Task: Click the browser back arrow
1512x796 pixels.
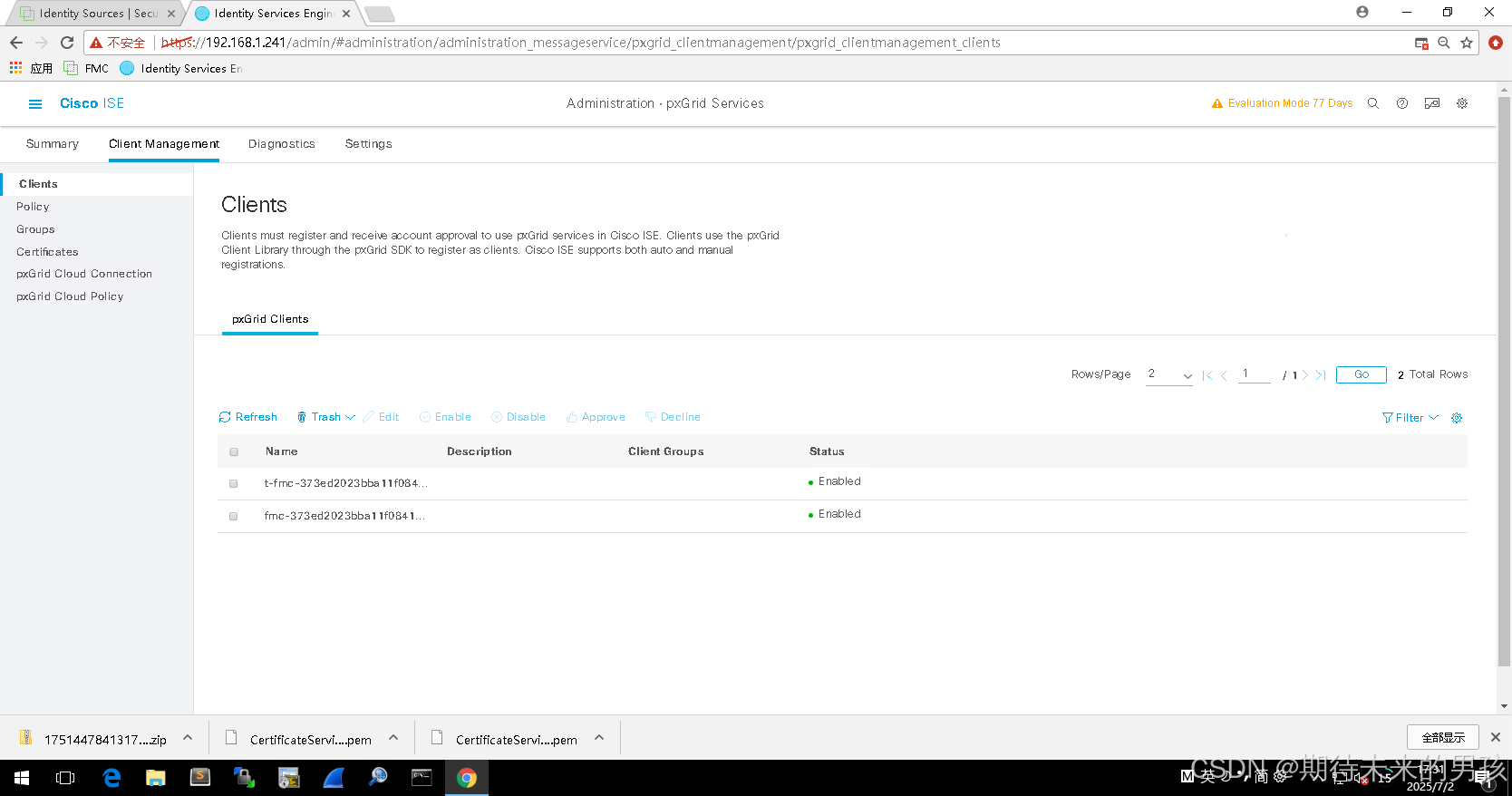Action: (16, 43)
